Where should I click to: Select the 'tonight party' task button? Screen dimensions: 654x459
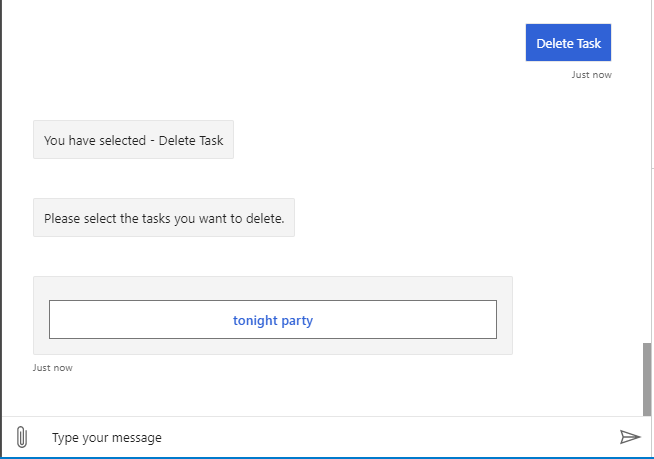point(273,320)
